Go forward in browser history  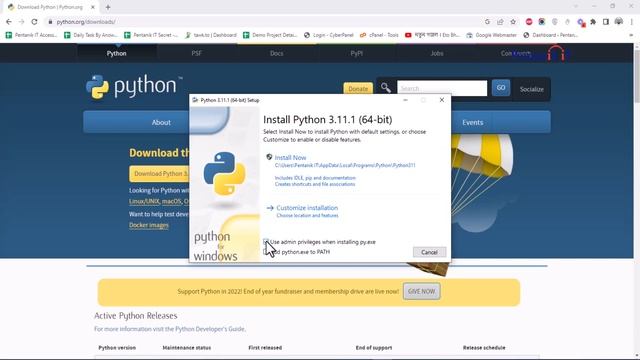click(x=21, y=22)
